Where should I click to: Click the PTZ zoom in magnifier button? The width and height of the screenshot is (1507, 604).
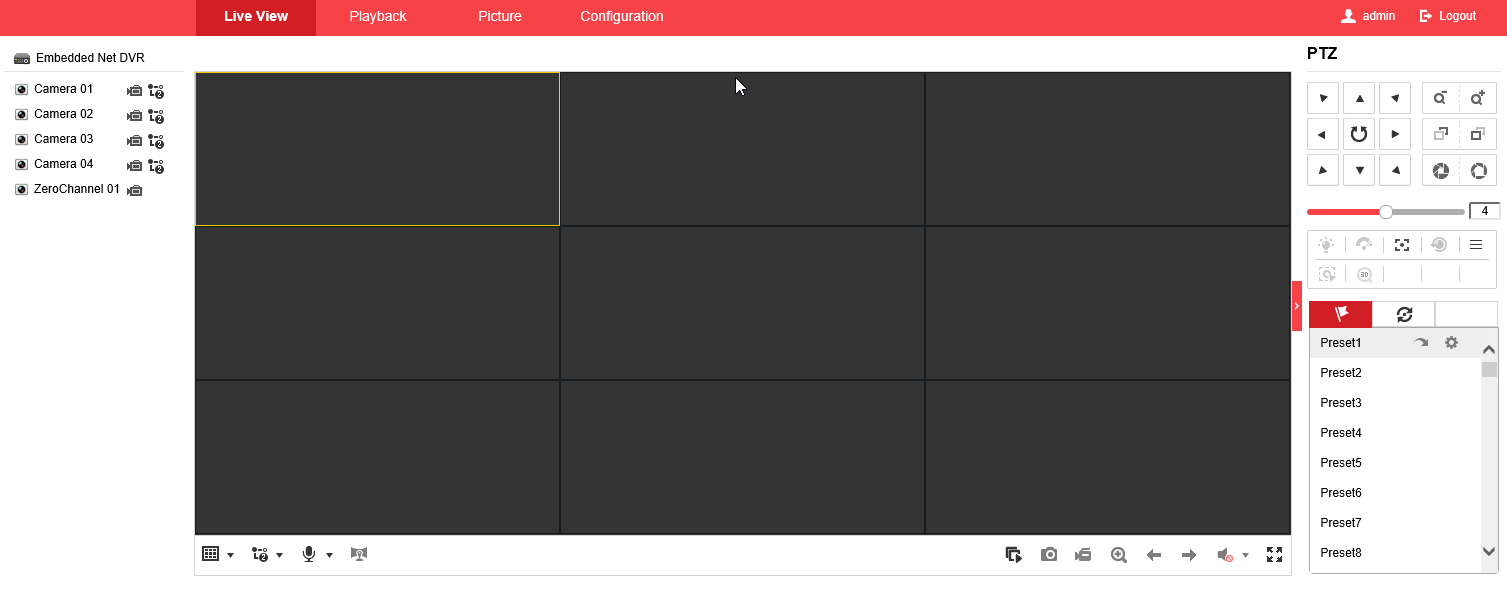tap(1478, 98)
